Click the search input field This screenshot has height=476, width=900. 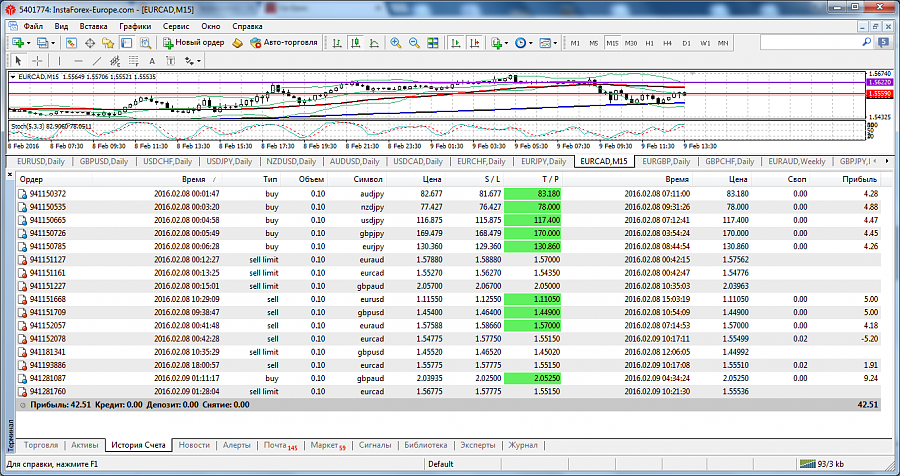click(x=810, y=42)
